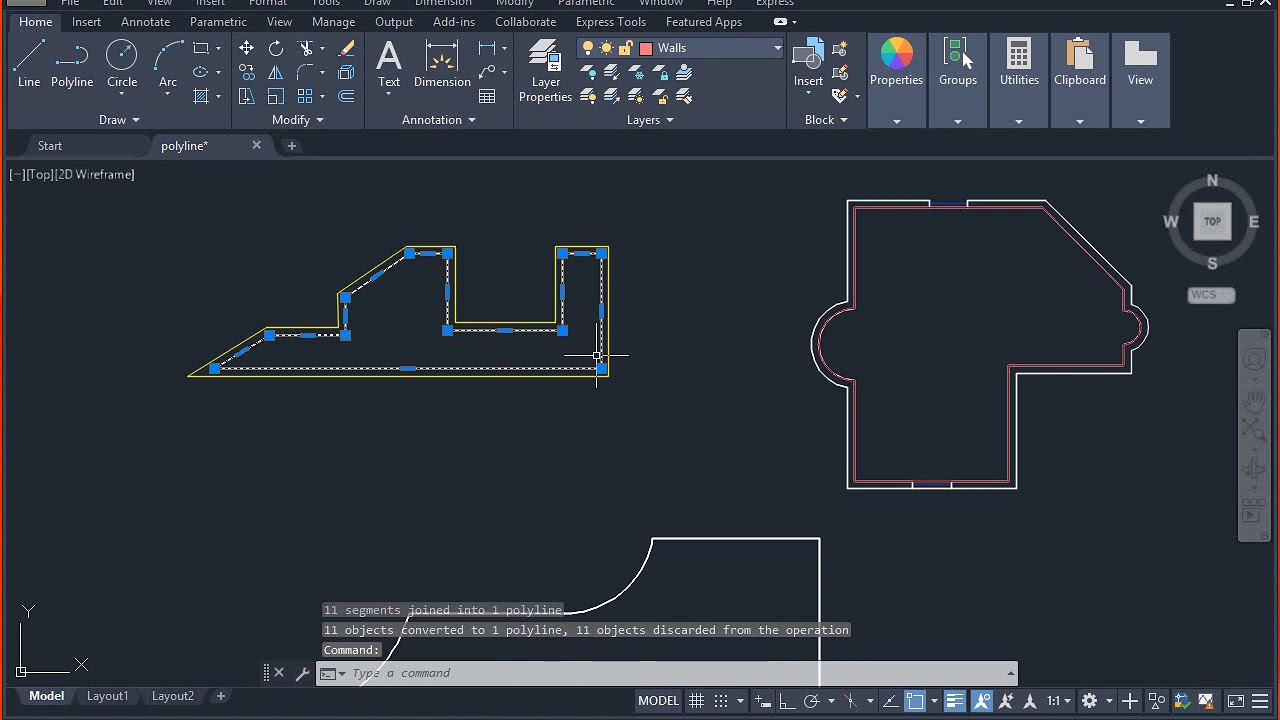This screenshot has height=720, width=1280.
Task: Open the Walls layer dropdown
Action: (x=776, y=48)
